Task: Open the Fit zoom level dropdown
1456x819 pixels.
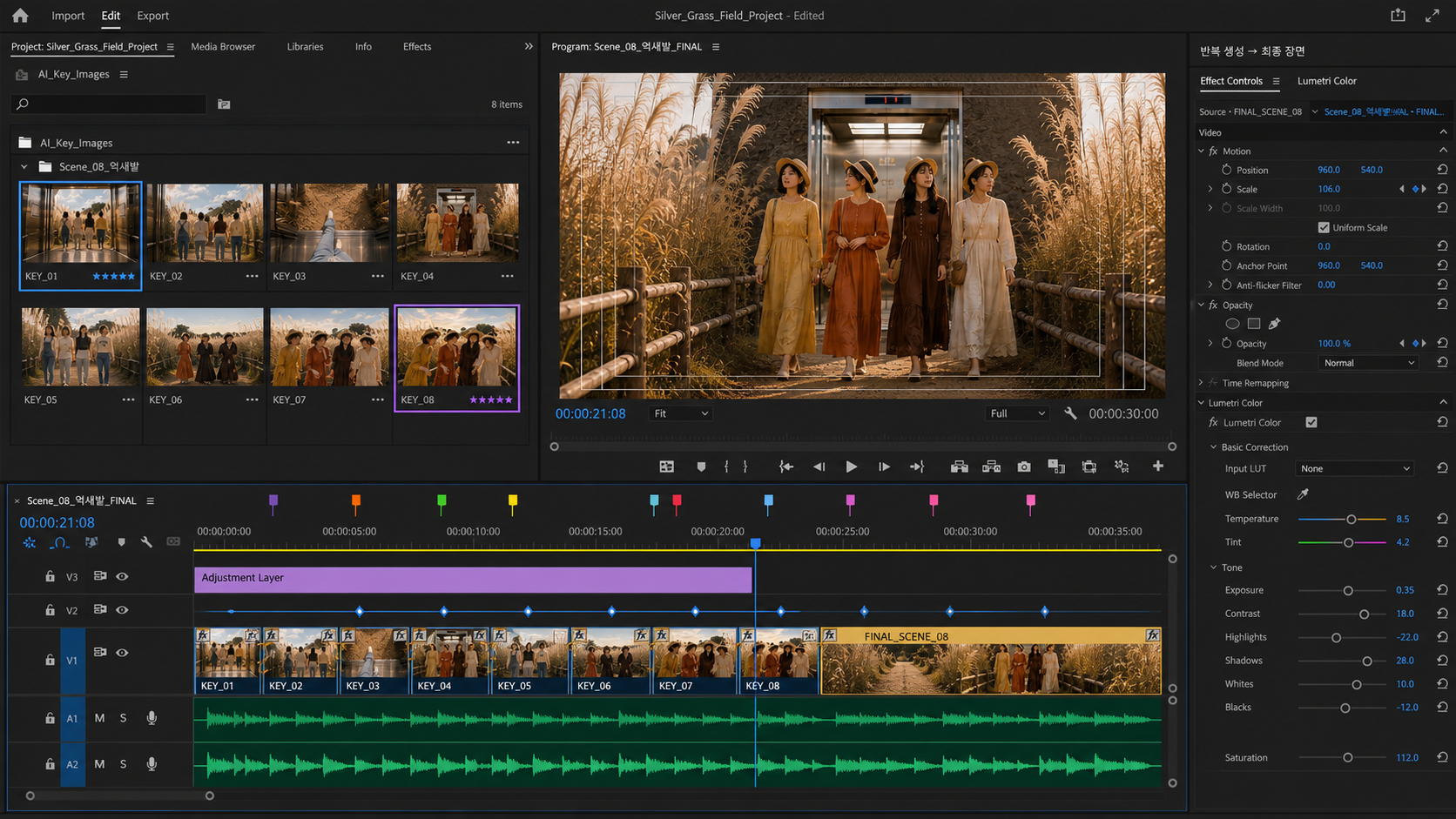Action: [x=680, y=413]
